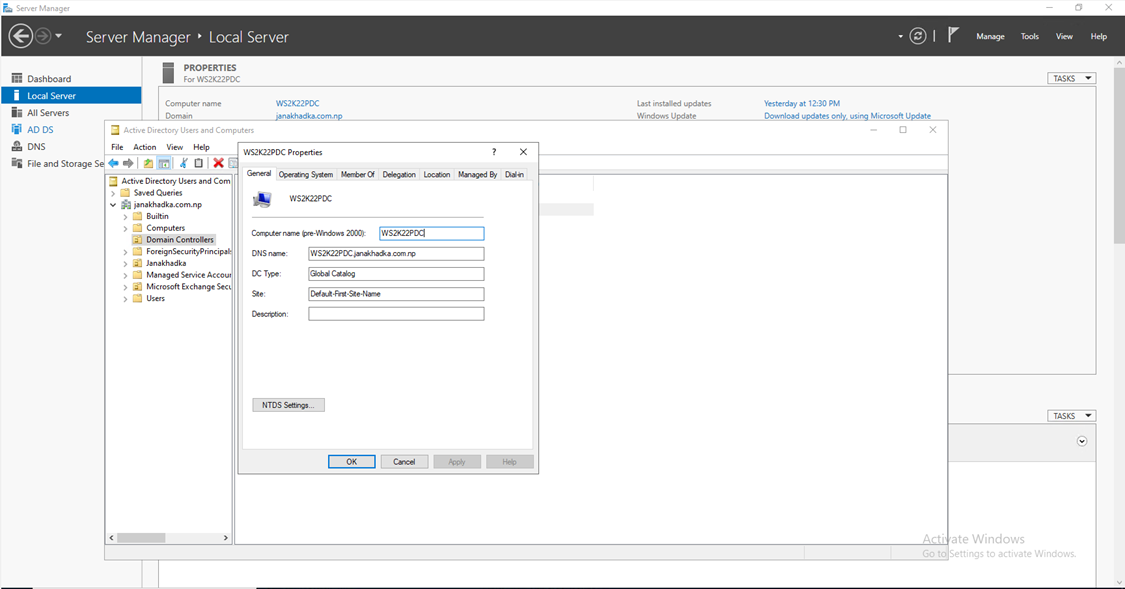The height and width of the screenshot is (589, 1125).
Task: Expand the Computers container in the tree
Action: tap(124, 228)
